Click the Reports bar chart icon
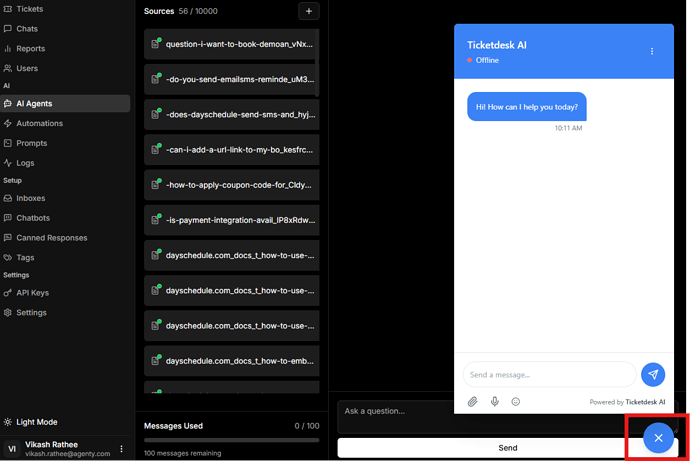Screen dimensions: 690x461 tap(7, 48)
